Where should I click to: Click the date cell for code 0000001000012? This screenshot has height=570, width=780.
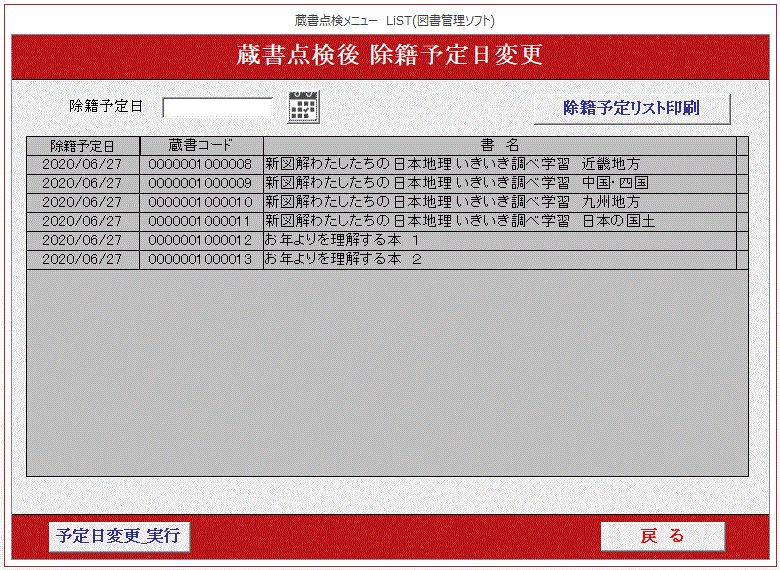[83, 240]
